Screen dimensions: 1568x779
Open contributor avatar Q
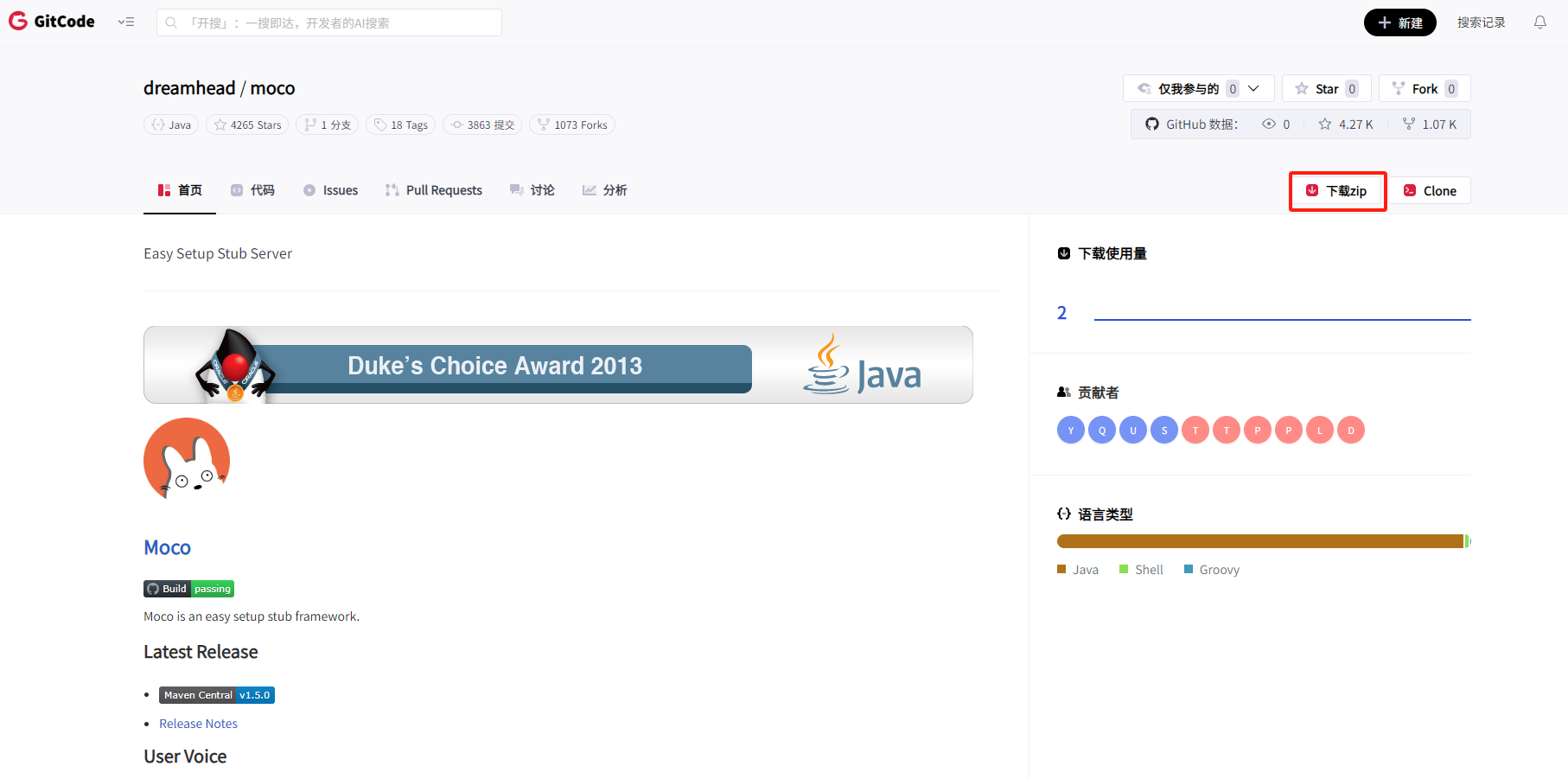click(x=1102, y=430)
